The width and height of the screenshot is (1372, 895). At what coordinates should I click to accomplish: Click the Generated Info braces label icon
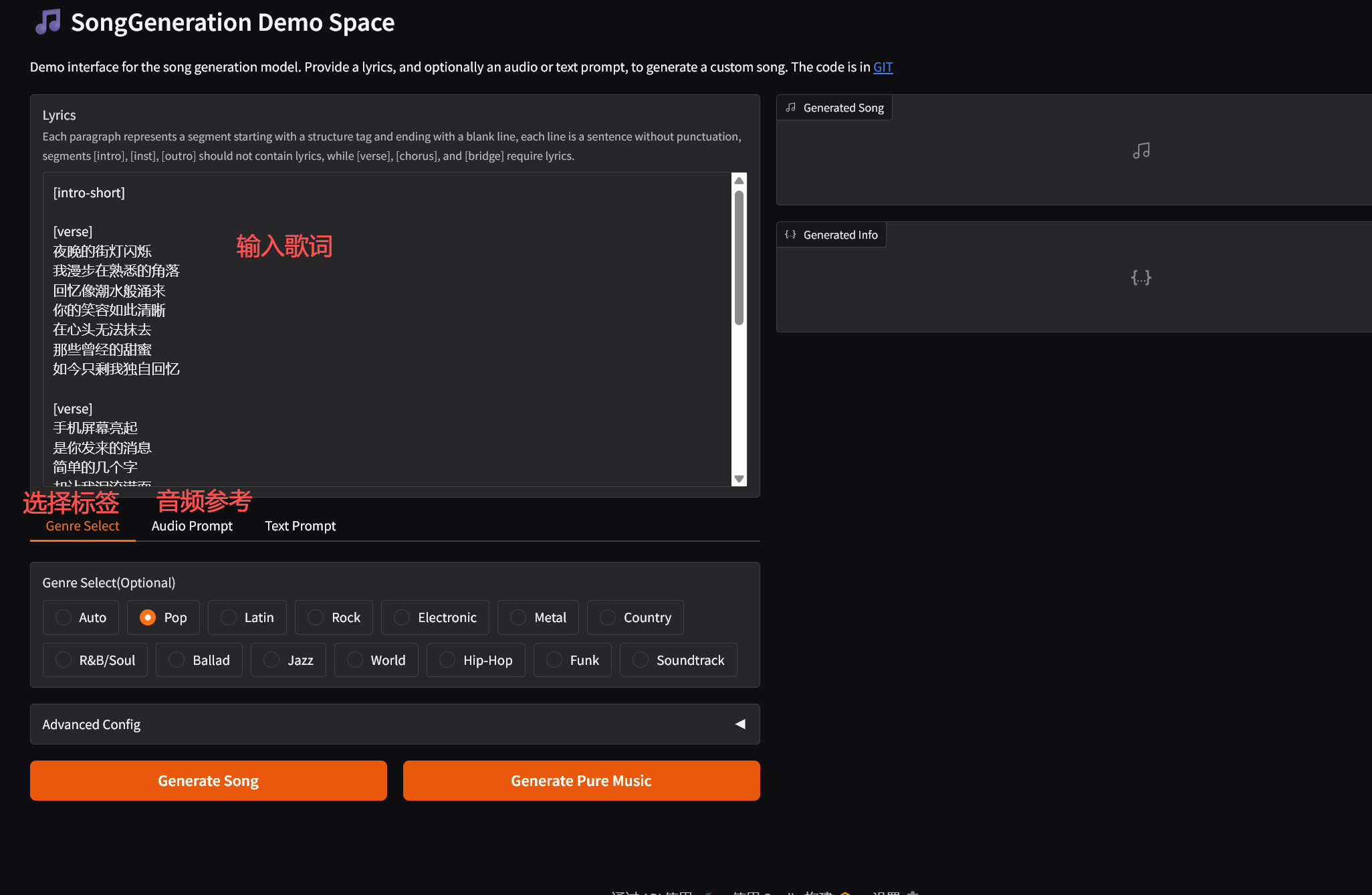790,235
